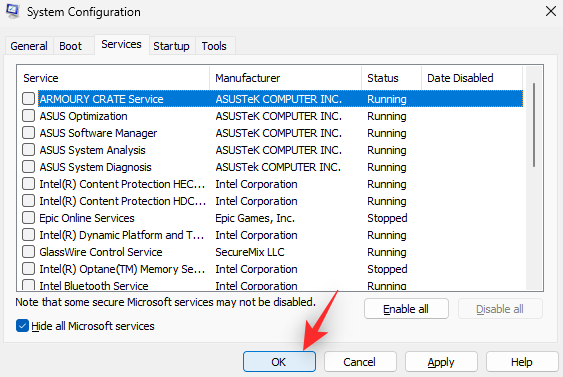
Task: Click the Cancel button
Action: [x=360, y=362]
